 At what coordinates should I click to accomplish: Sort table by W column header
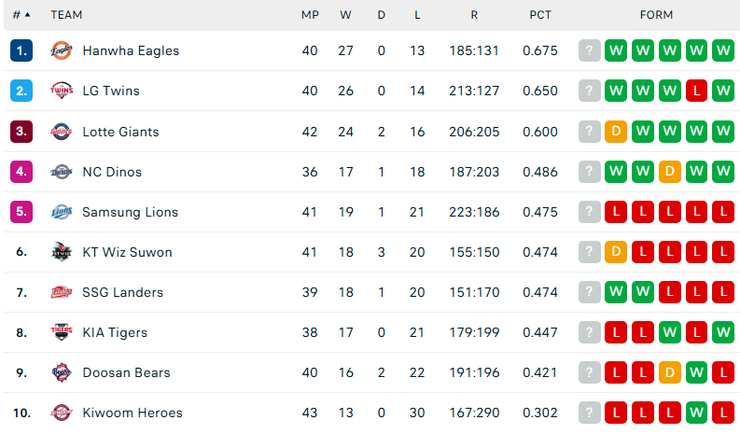tap(345, 15)
